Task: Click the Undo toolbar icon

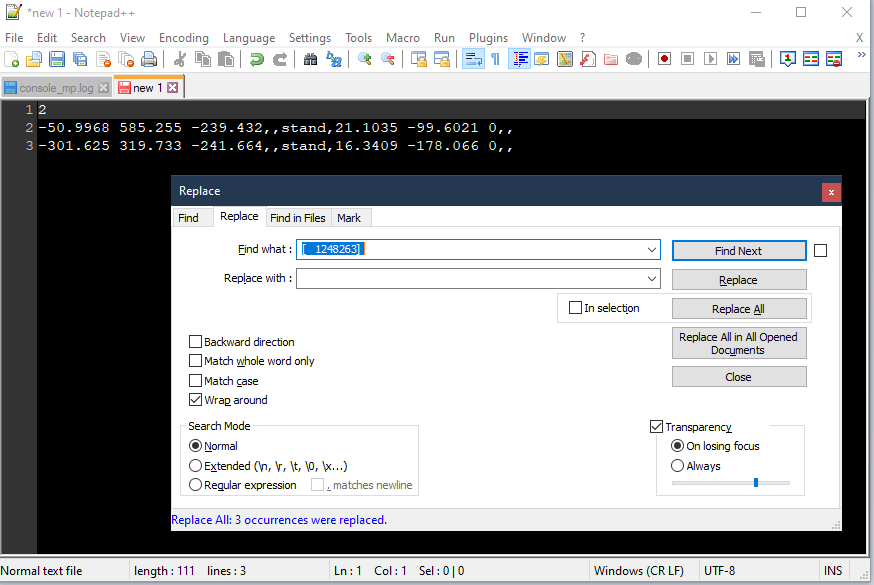Action: click(x=257, y=59)
